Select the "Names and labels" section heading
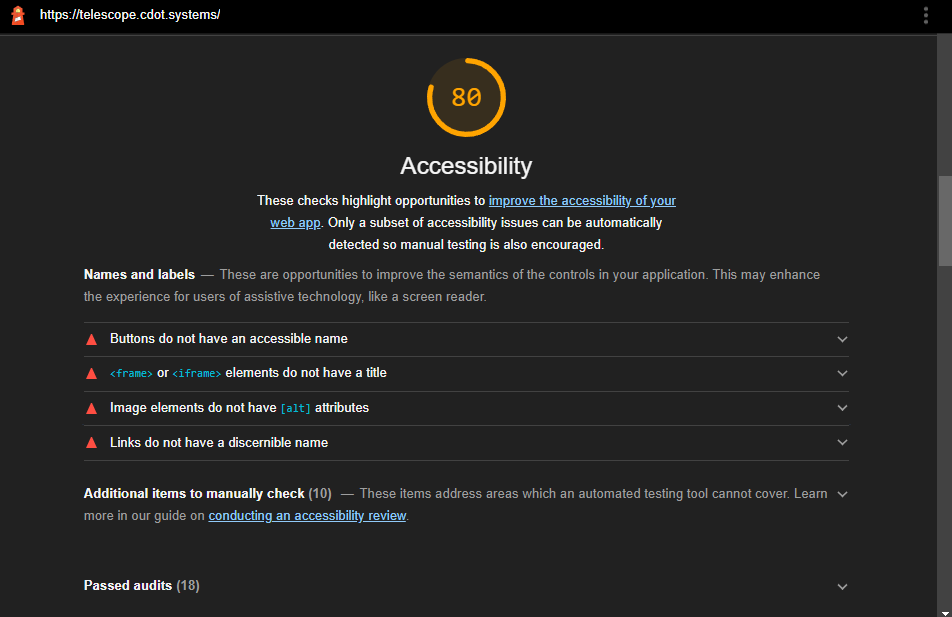Viewport: 952px width, 617px height. pyautogui.click(x=139, y=273)
